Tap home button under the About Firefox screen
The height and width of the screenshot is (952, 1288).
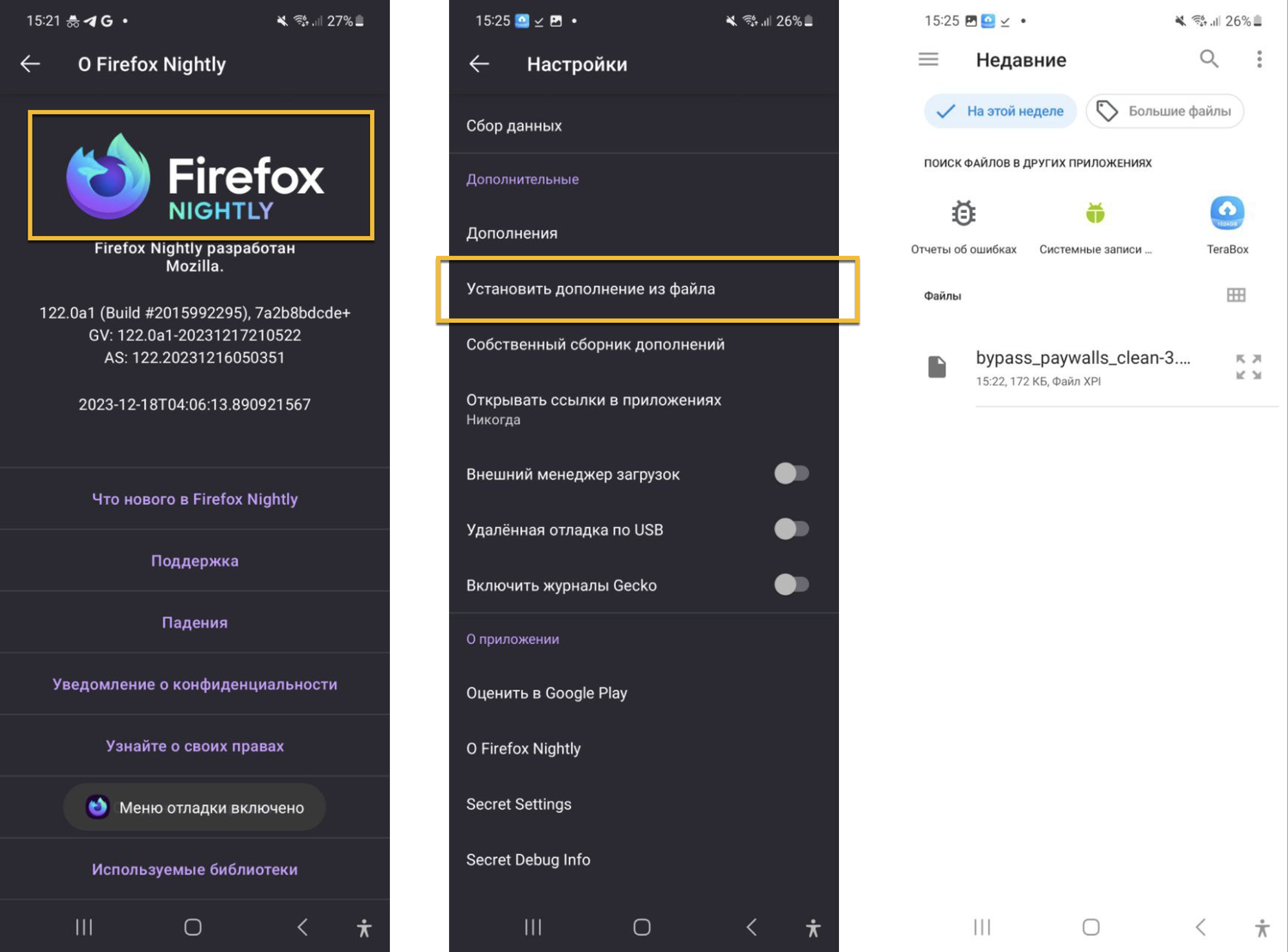[193, 927]
